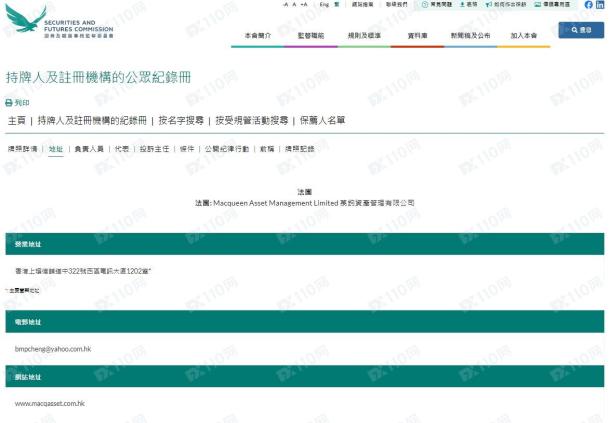Switch language to Eng
Screen dimensions: 610x423
[x=324, y=5]
